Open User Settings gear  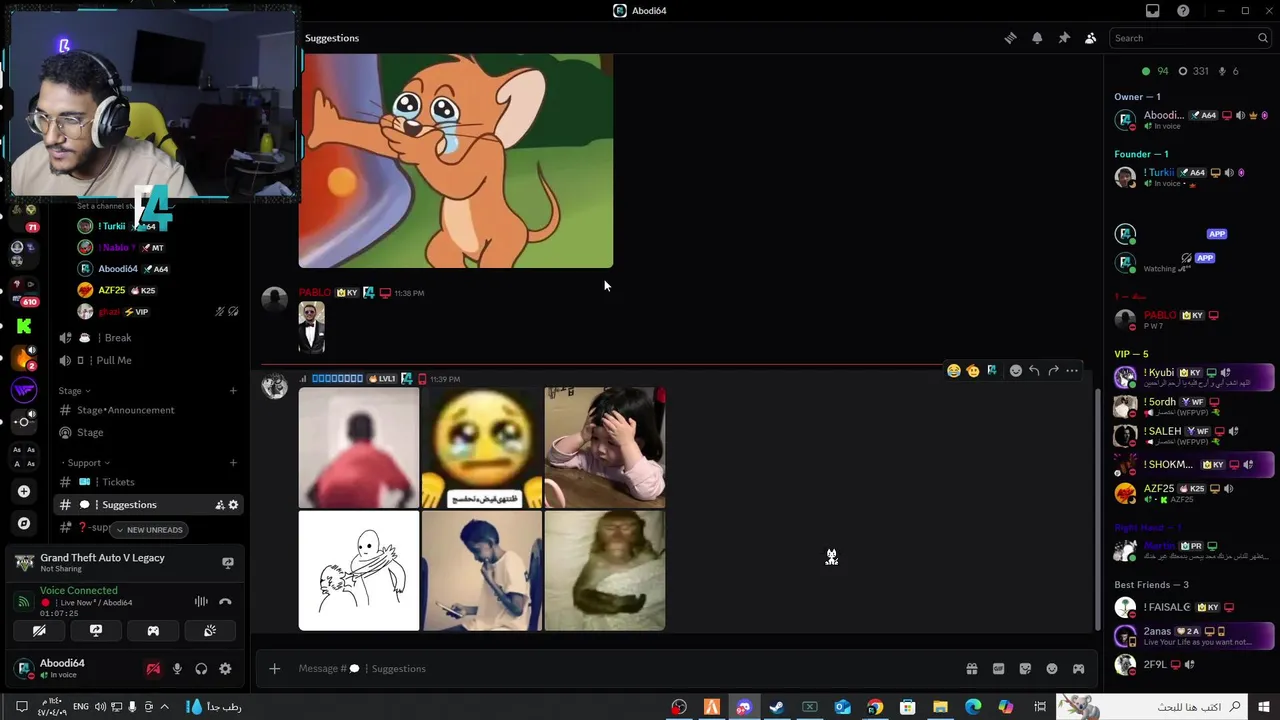click(225, 669)
